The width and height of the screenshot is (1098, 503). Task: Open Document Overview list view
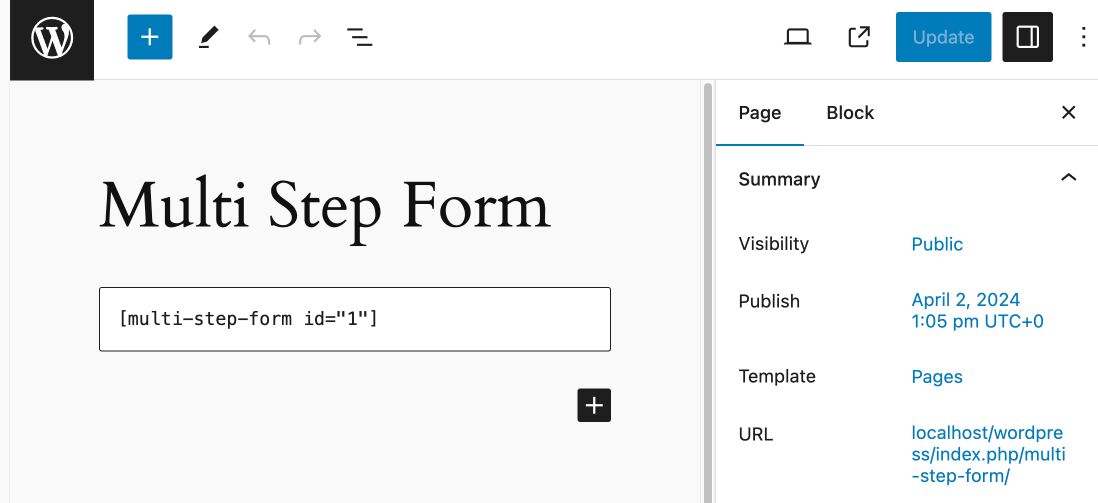tap(360, 38)
